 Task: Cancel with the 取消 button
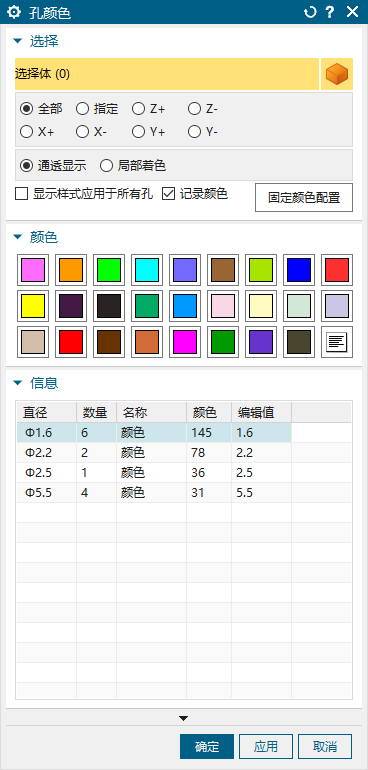(x=325, y=746)
